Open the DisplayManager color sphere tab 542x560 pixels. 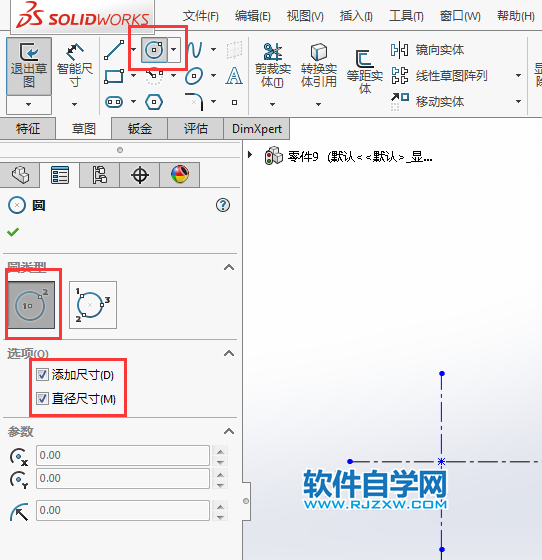coord(180,175)
